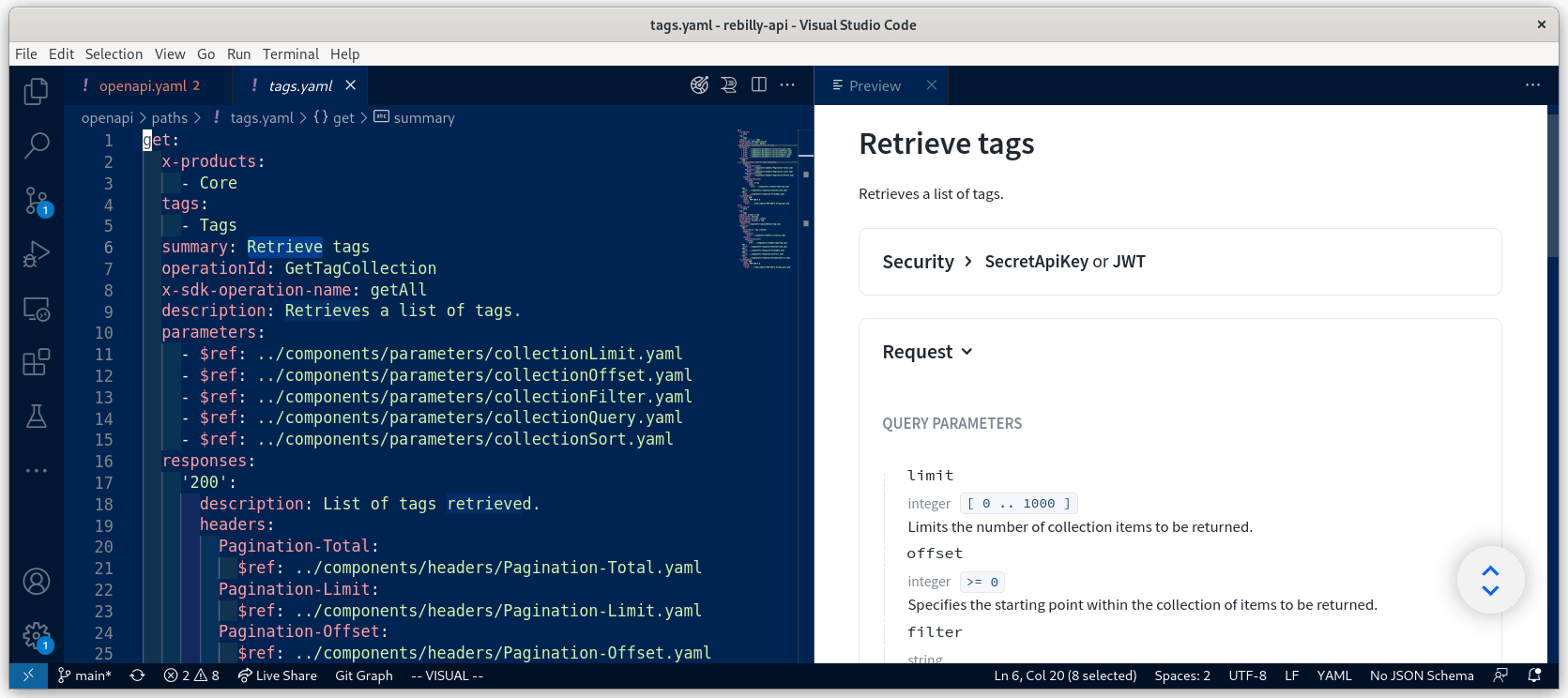Open the Explorer view in activity bar
Image resolution: width=1568 pixels, height=698 pixels.
37,91
